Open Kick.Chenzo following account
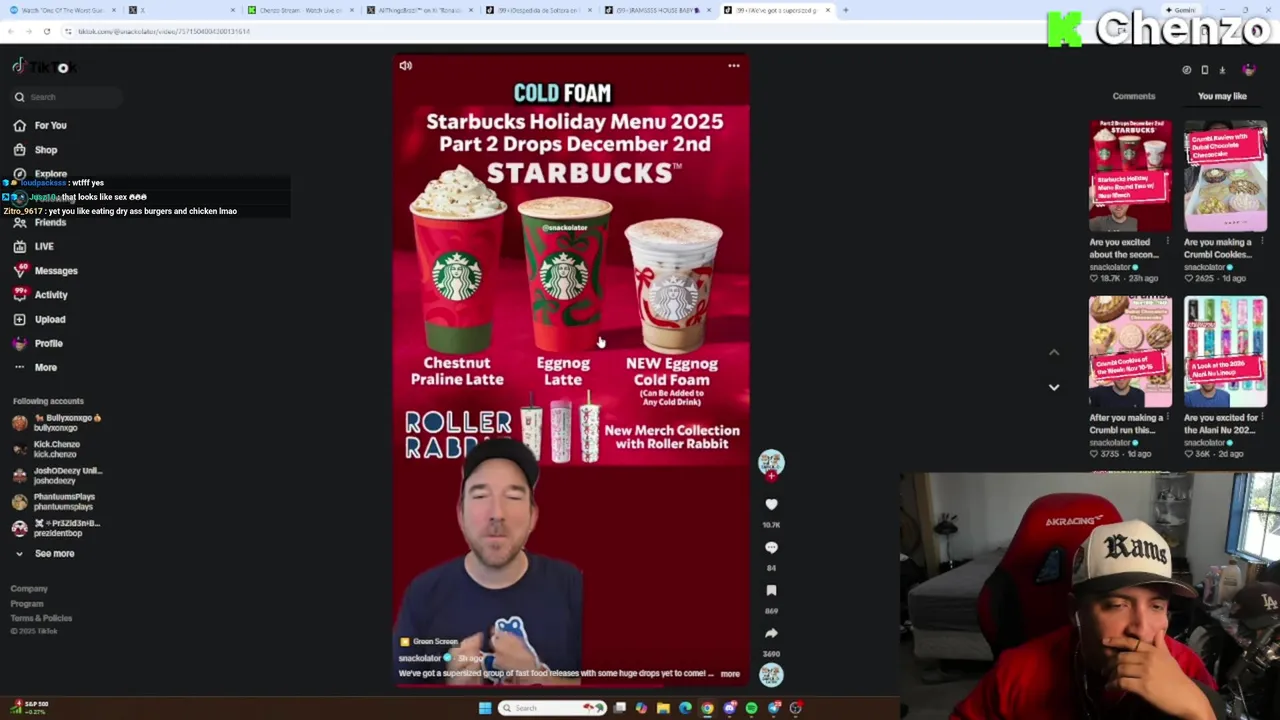1280x720 pixels. pos(48,449)
